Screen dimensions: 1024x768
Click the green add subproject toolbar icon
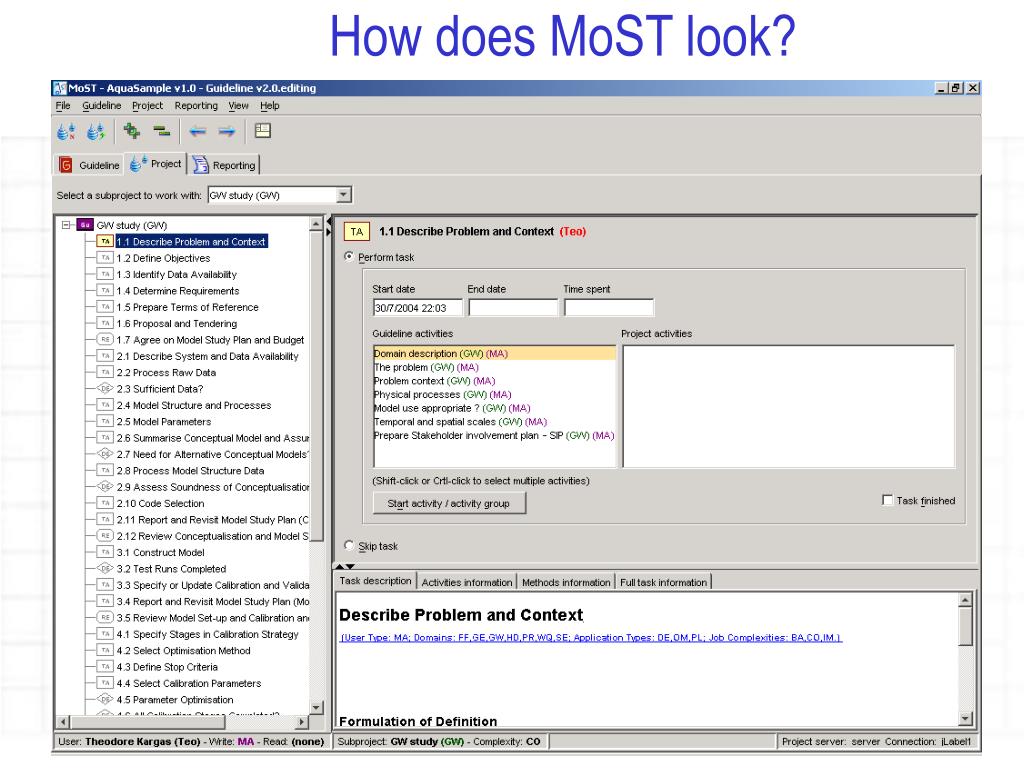pyautogui.click(x=132, y=131)
